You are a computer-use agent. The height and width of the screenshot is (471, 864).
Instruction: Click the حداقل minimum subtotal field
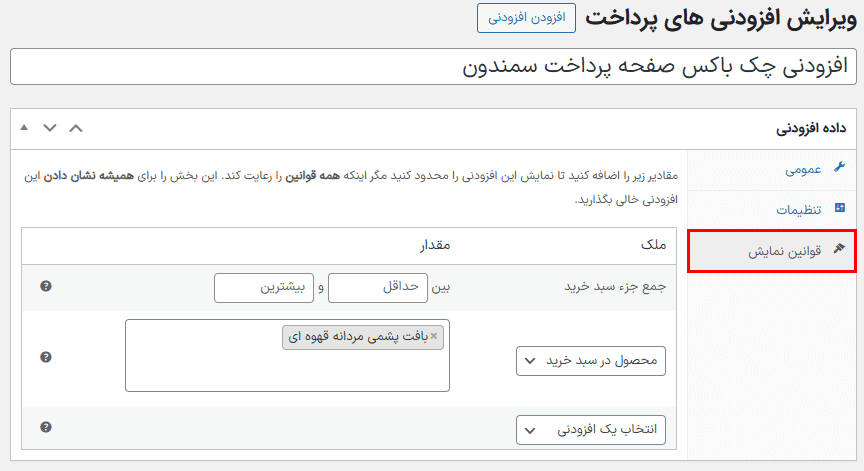coord(377,288)
